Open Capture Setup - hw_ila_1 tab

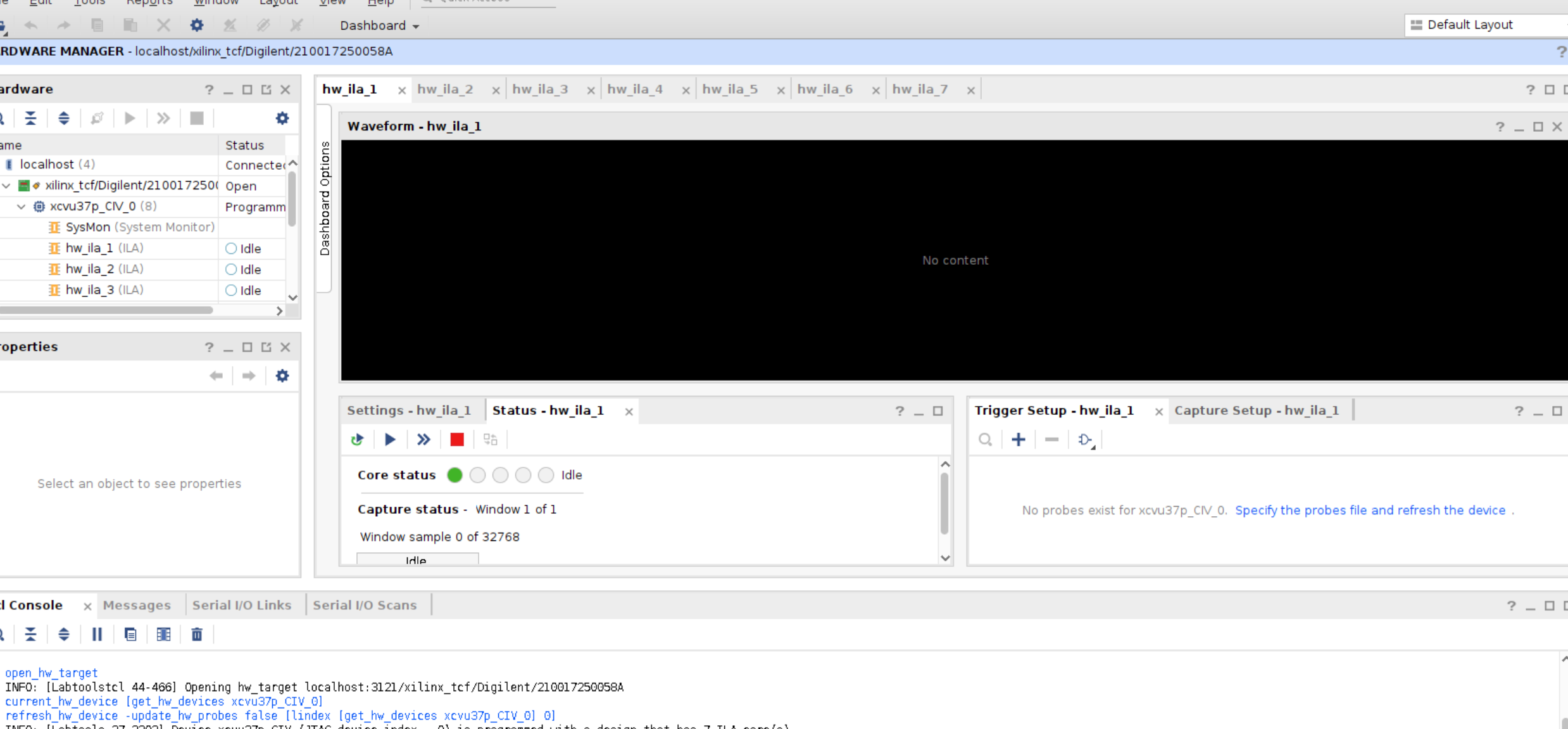[x=1257, y=410]
